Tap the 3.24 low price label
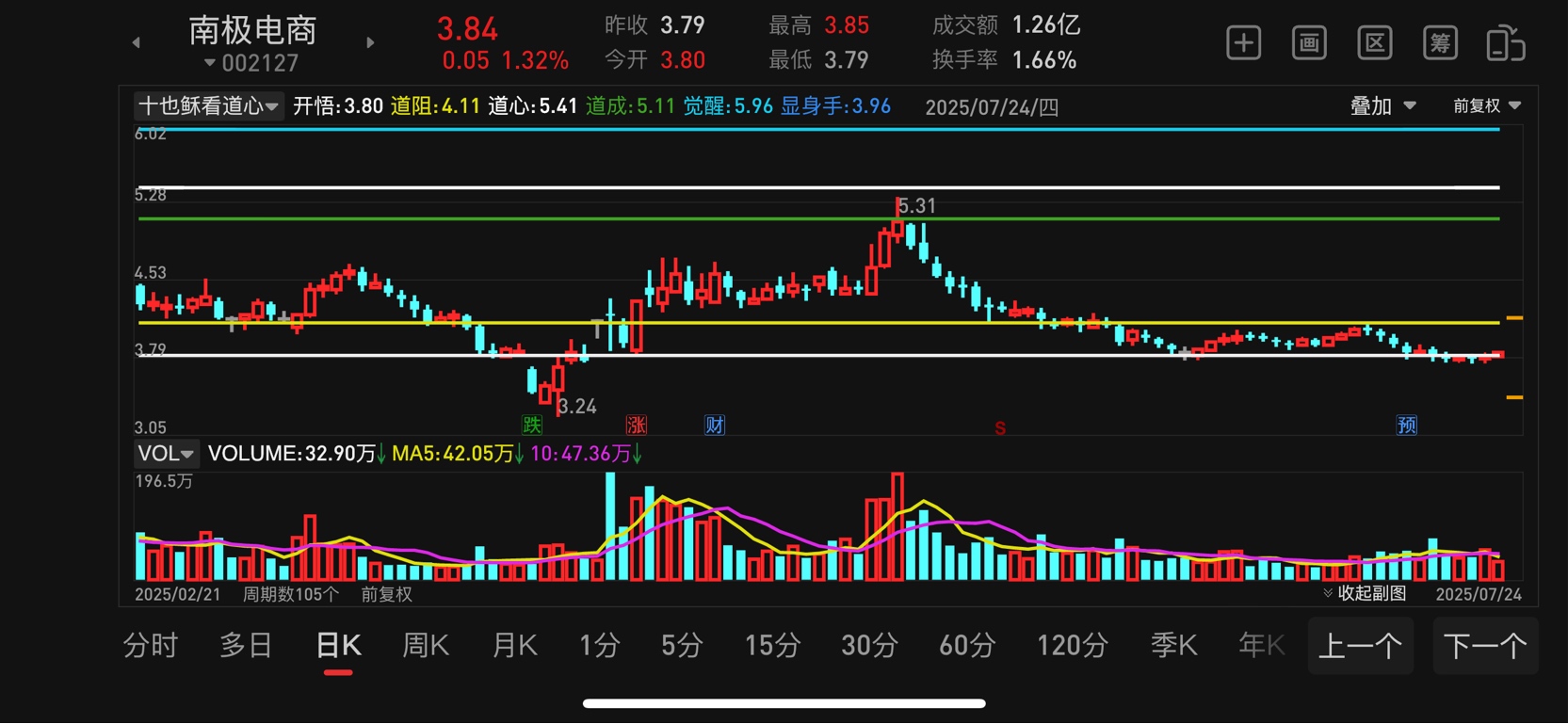 pos(577,407)
